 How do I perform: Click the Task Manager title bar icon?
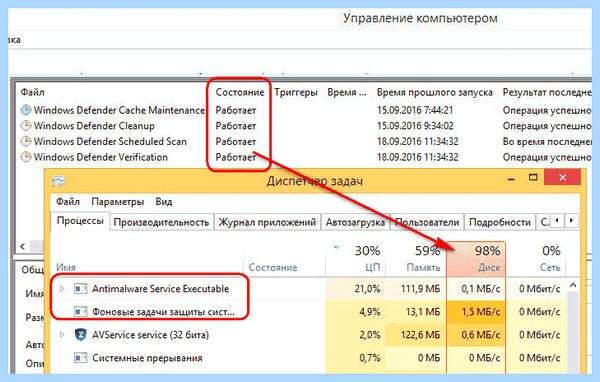[59, 181]
